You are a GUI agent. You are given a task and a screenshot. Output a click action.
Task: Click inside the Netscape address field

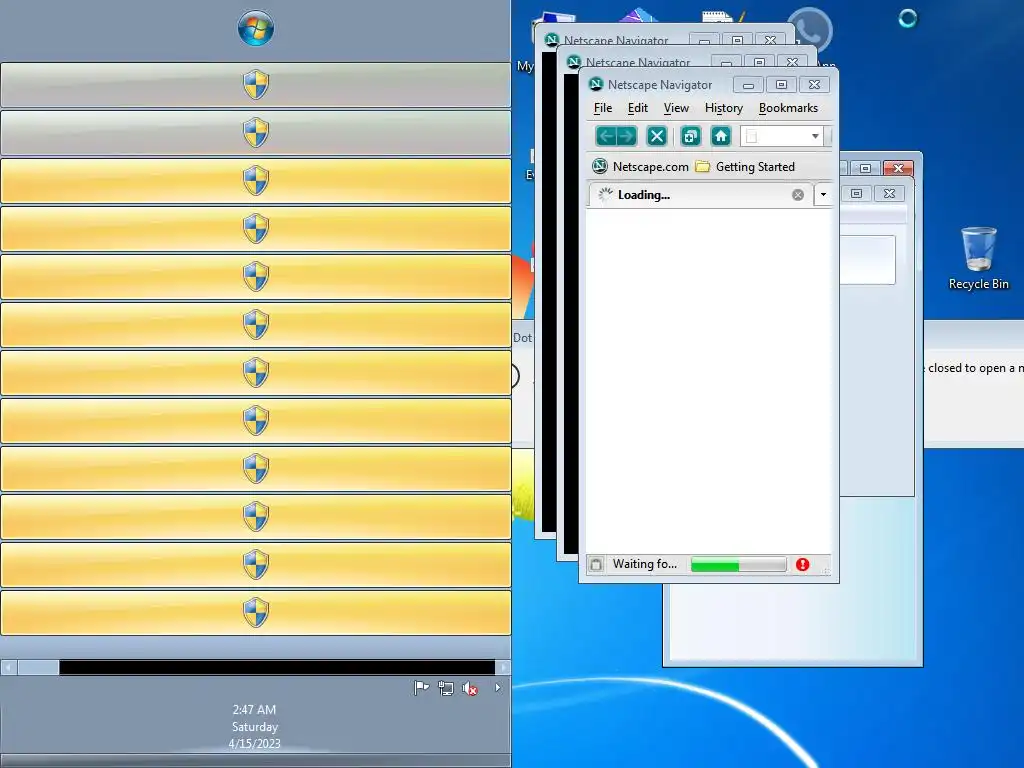(781, 136)
